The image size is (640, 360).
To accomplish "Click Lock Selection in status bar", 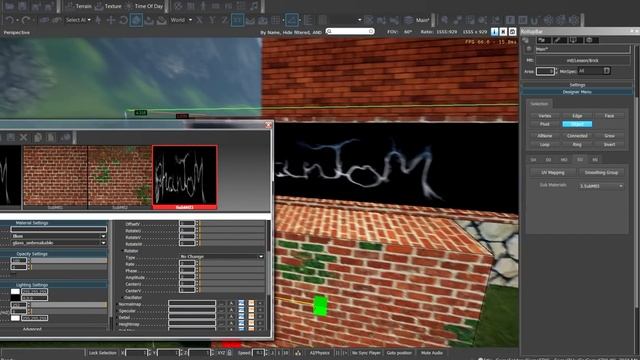I will click(x=102, y=353).
